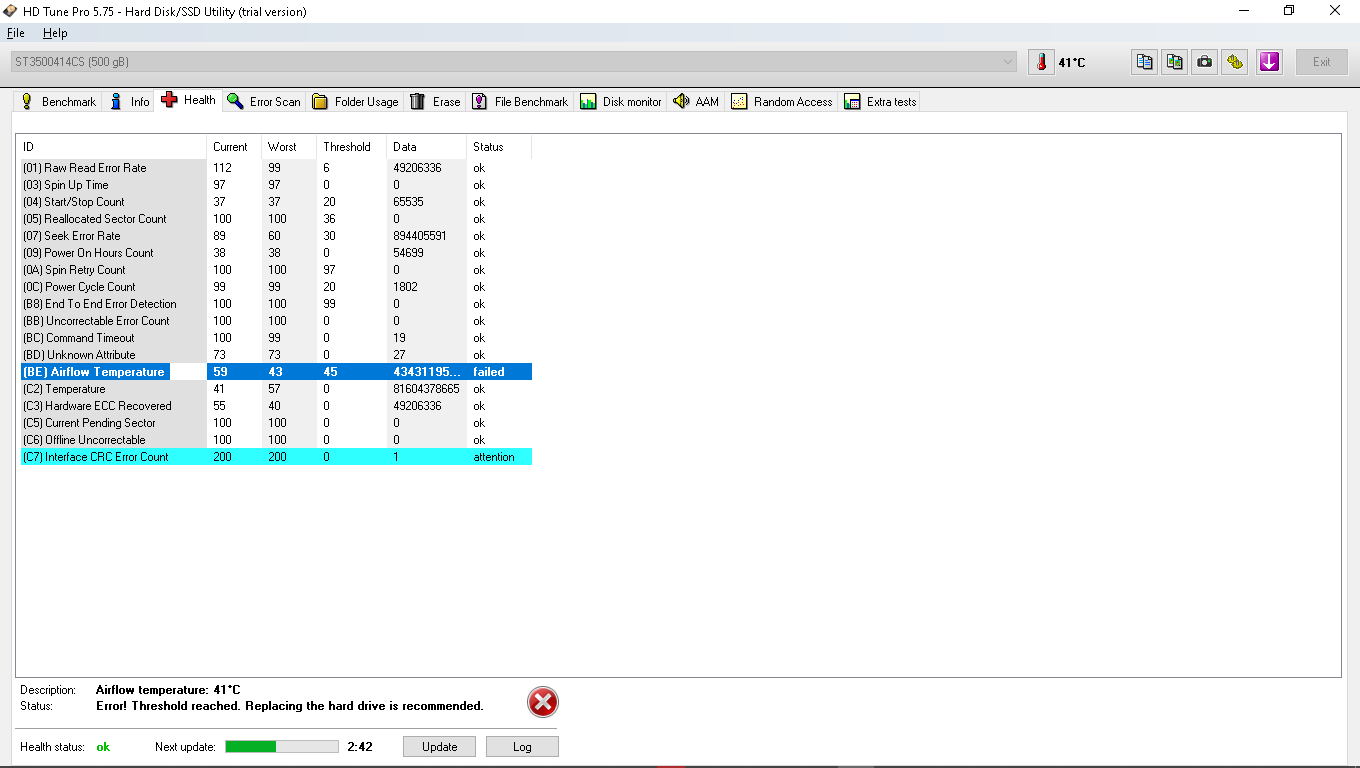Viewport: 1360px width, 768px height.
Task: Click the ID column header
Action: click(x=113, y=147)
